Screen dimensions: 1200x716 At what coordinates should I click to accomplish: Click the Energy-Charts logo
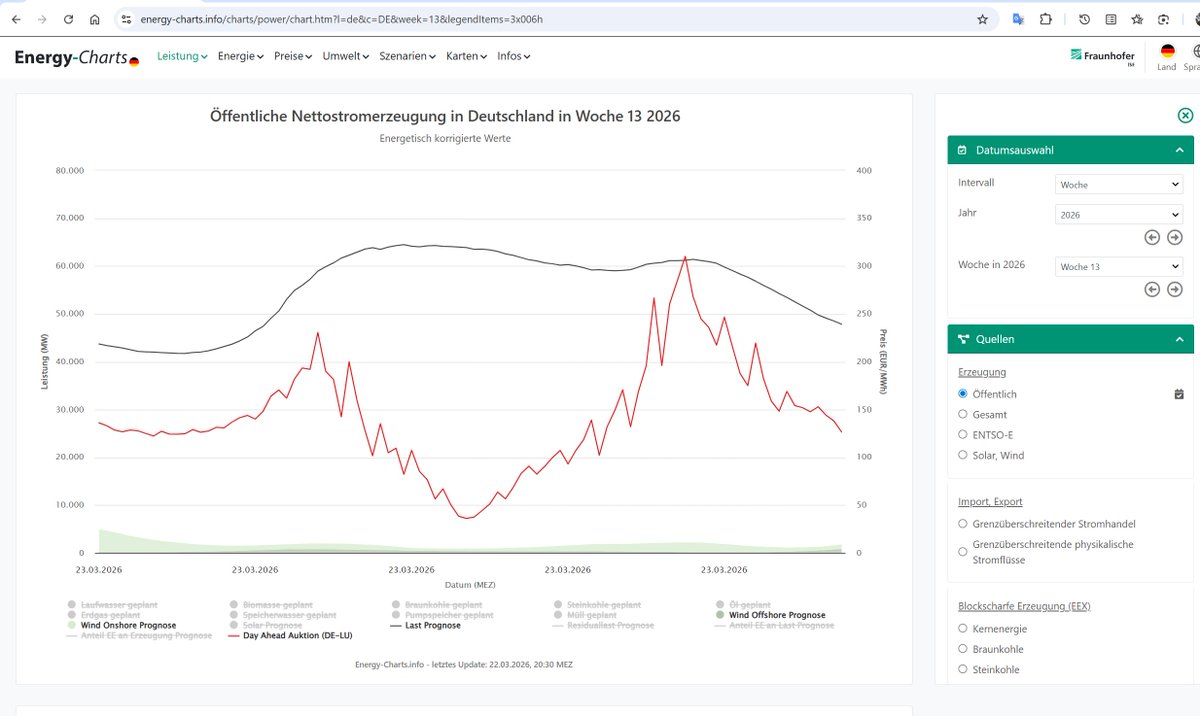click(x=77, y=58)
